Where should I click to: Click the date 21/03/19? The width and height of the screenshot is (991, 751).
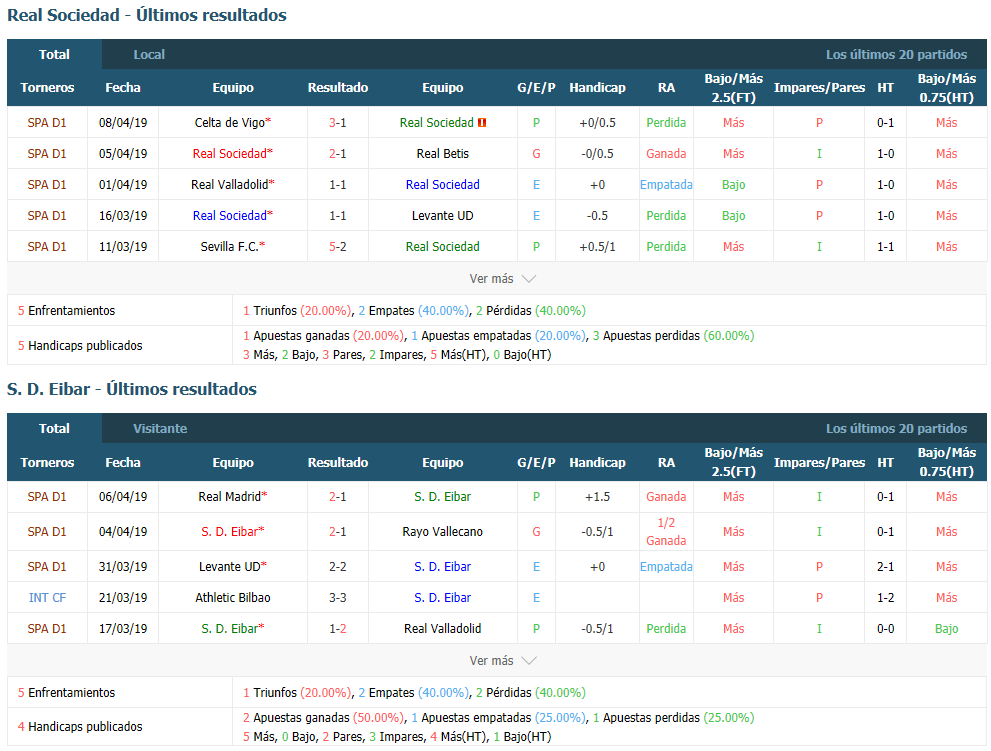click(123, 597)
